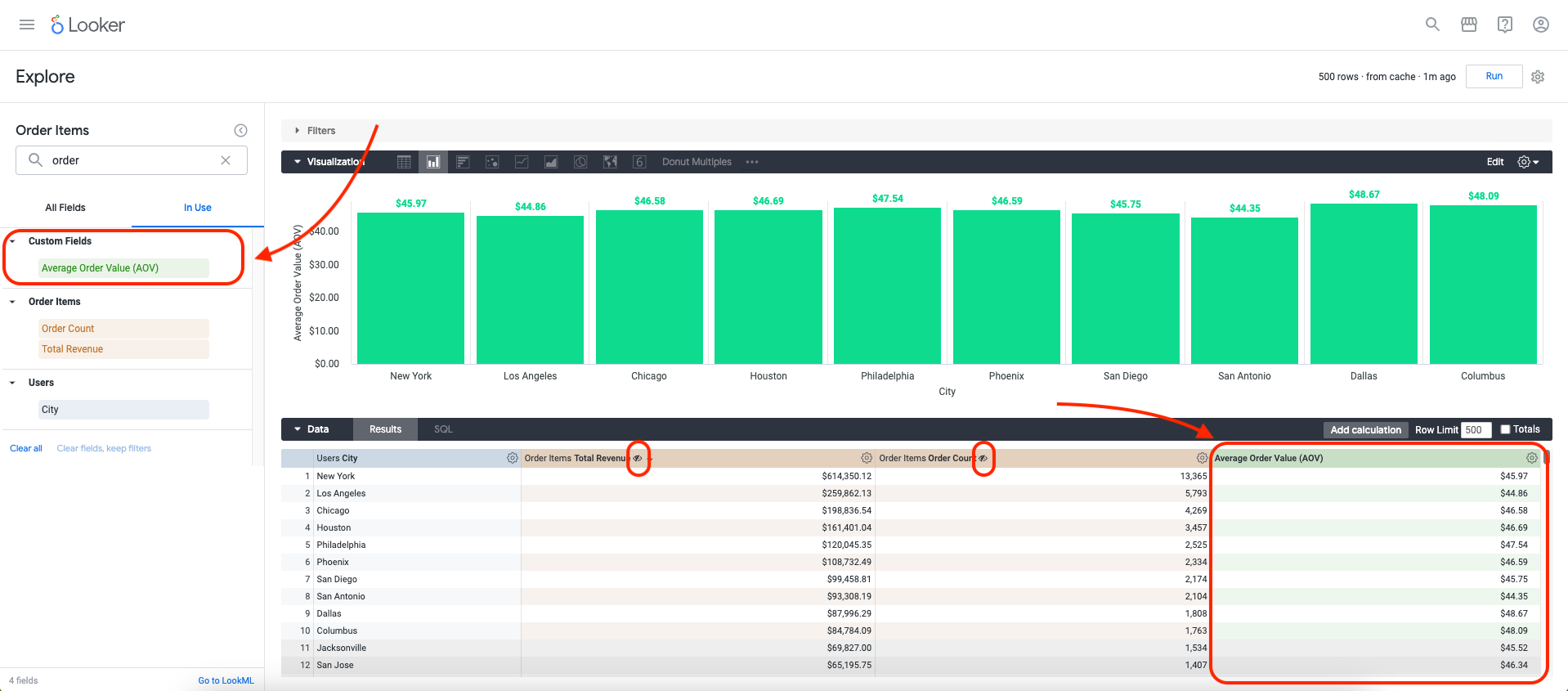Click the Average Order Value column header
The width and height of the screenshot is (1568, 691).
tap(1376, 458)
